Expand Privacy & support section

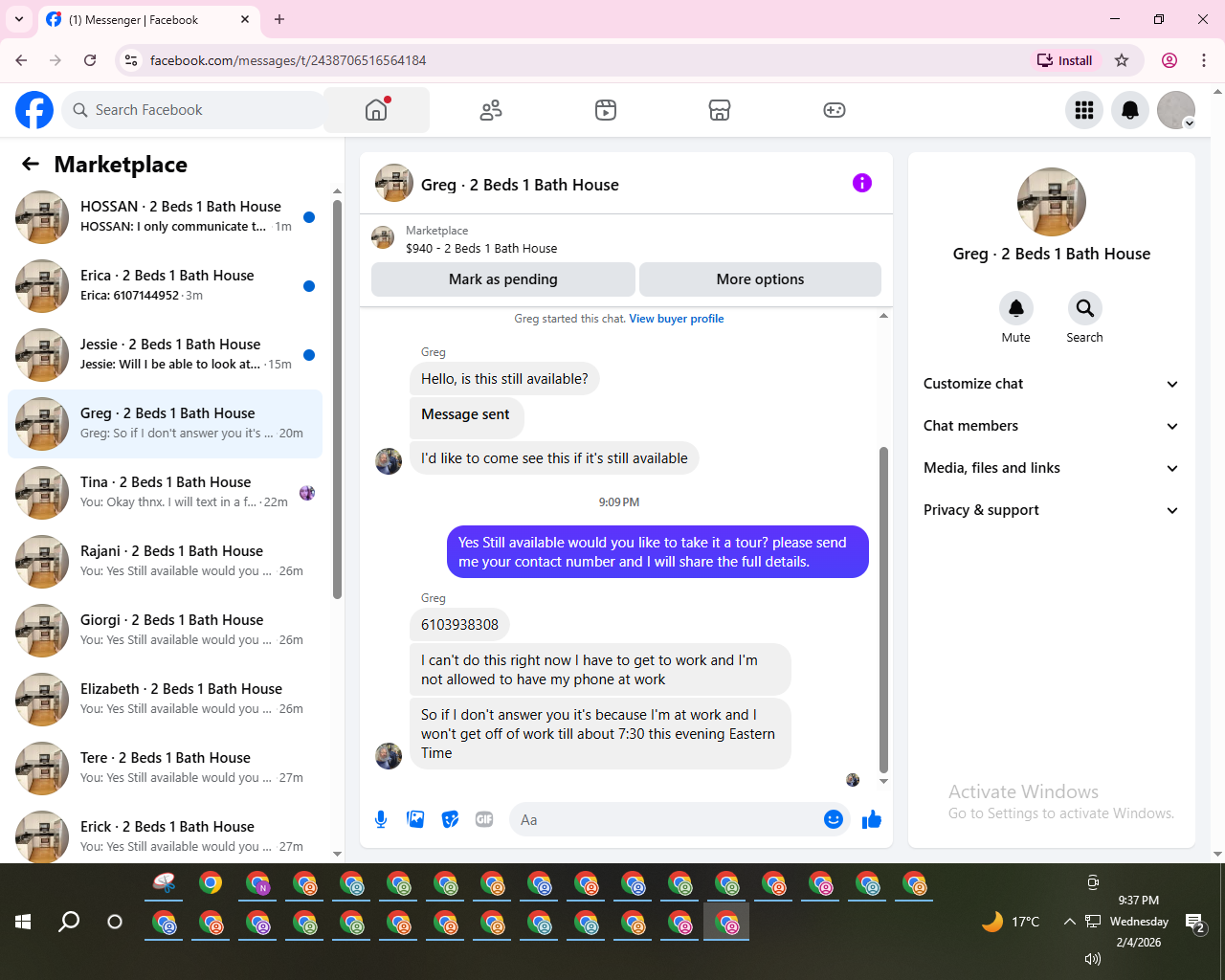coord(1051,510)
